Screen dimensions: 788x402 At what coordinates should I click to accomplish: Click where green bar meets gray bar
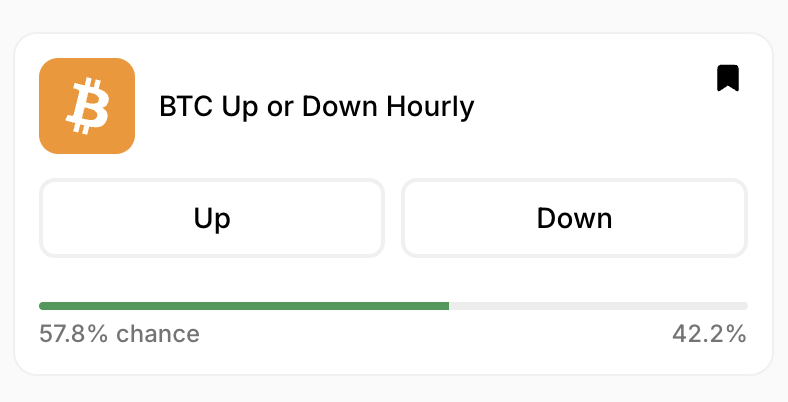(449, 306)
